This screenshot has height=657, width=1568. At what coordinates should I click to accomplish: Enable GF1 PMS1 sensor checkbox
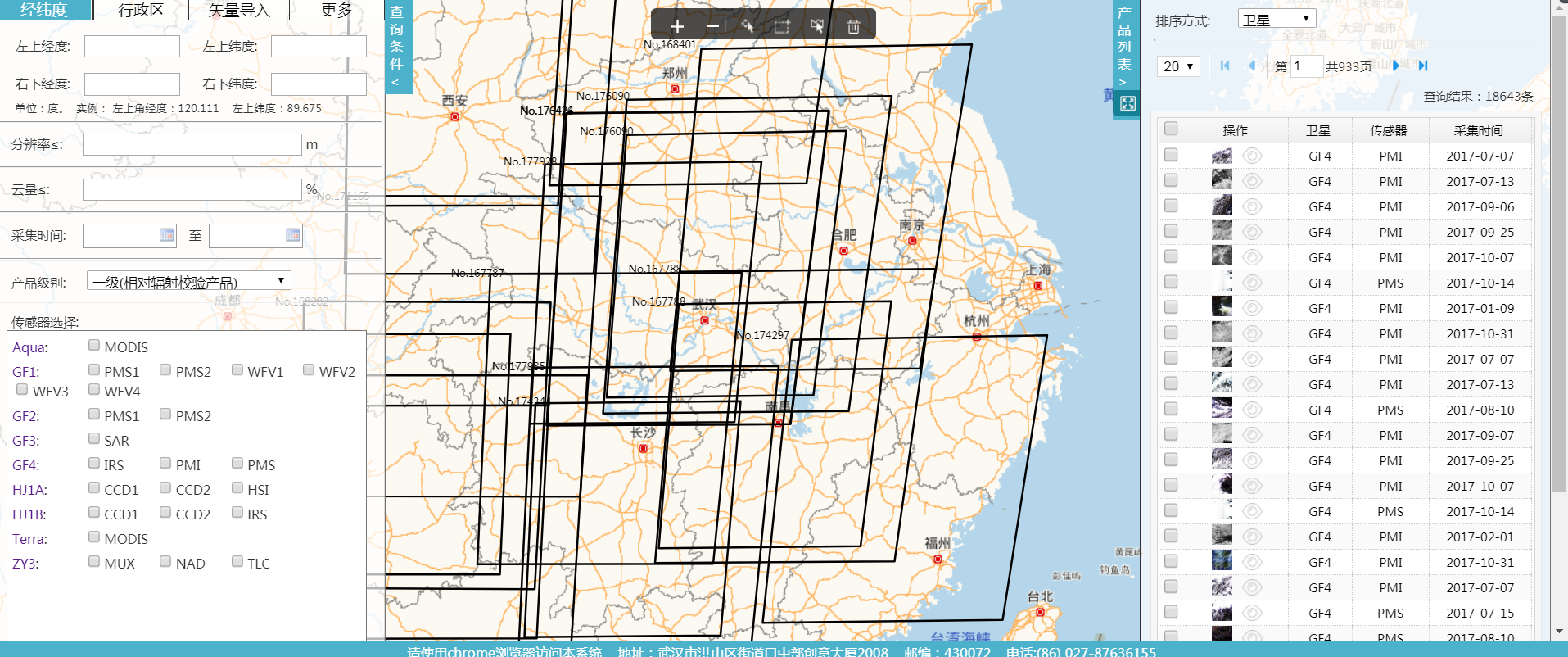point(94,369)
